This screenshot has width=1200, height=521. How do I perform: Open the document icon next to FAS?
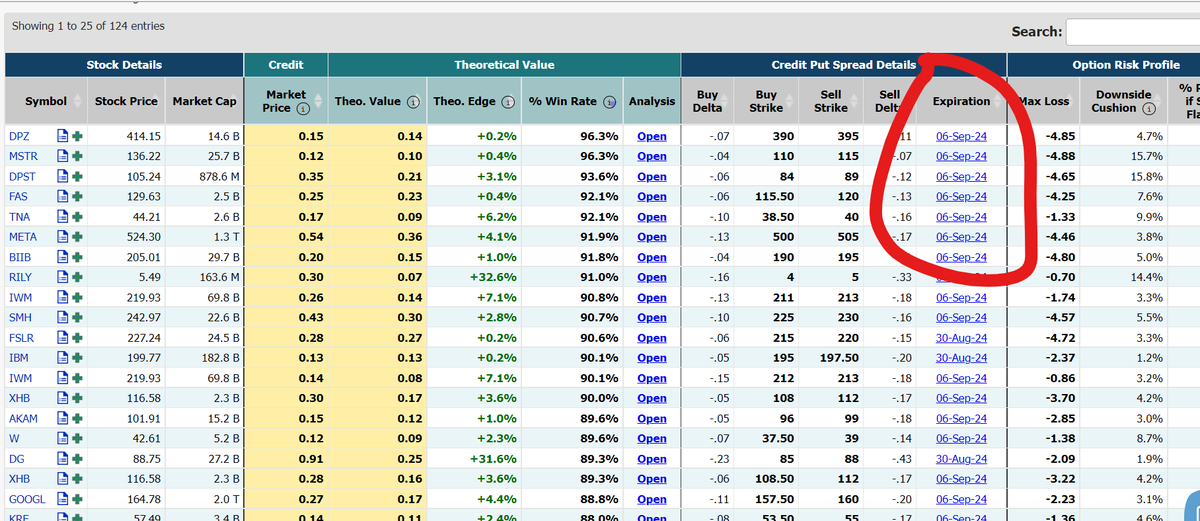pos(62,196)
